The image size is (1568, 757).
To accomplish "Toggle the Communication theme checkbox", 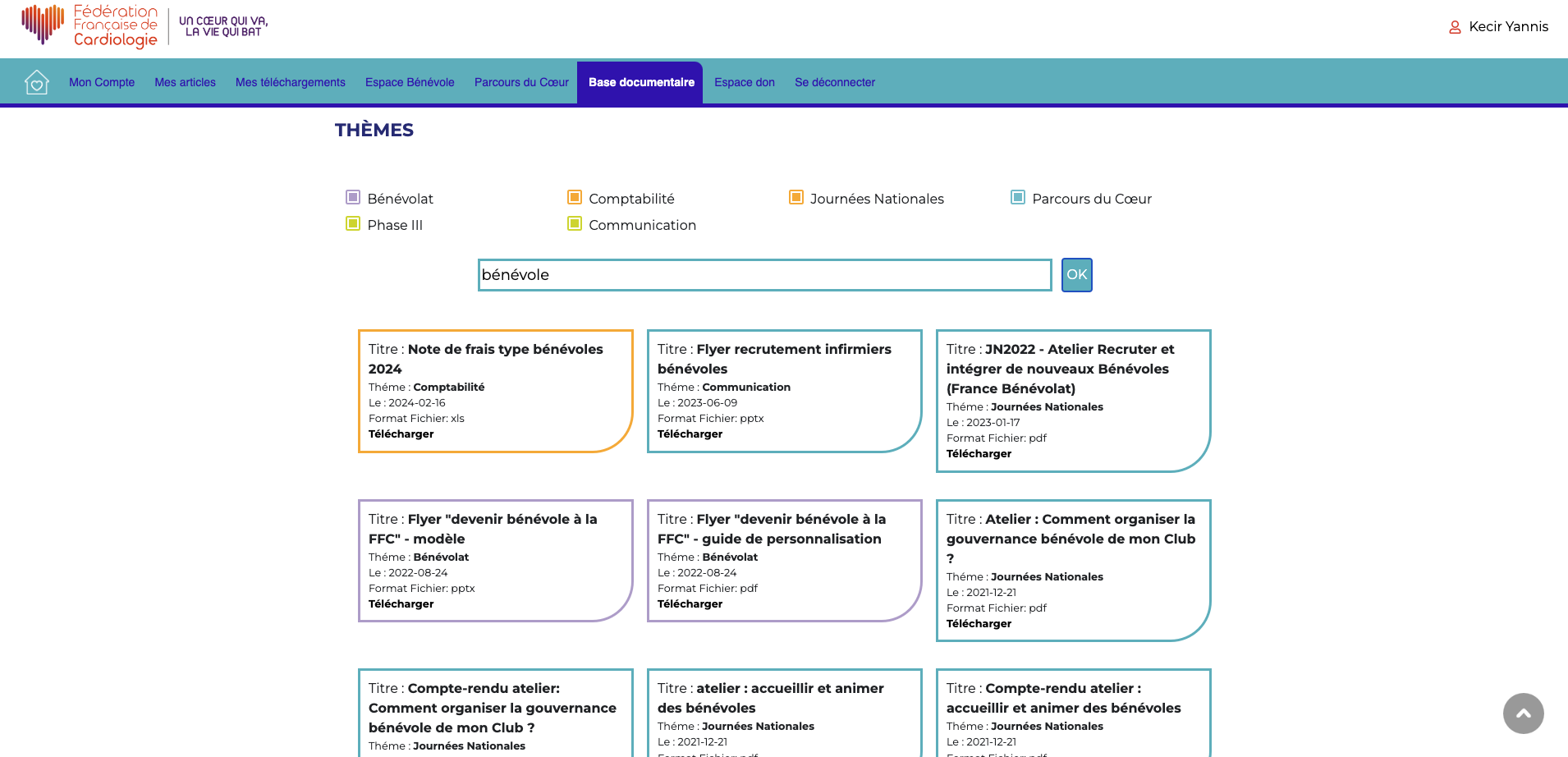I will (575, 224).
